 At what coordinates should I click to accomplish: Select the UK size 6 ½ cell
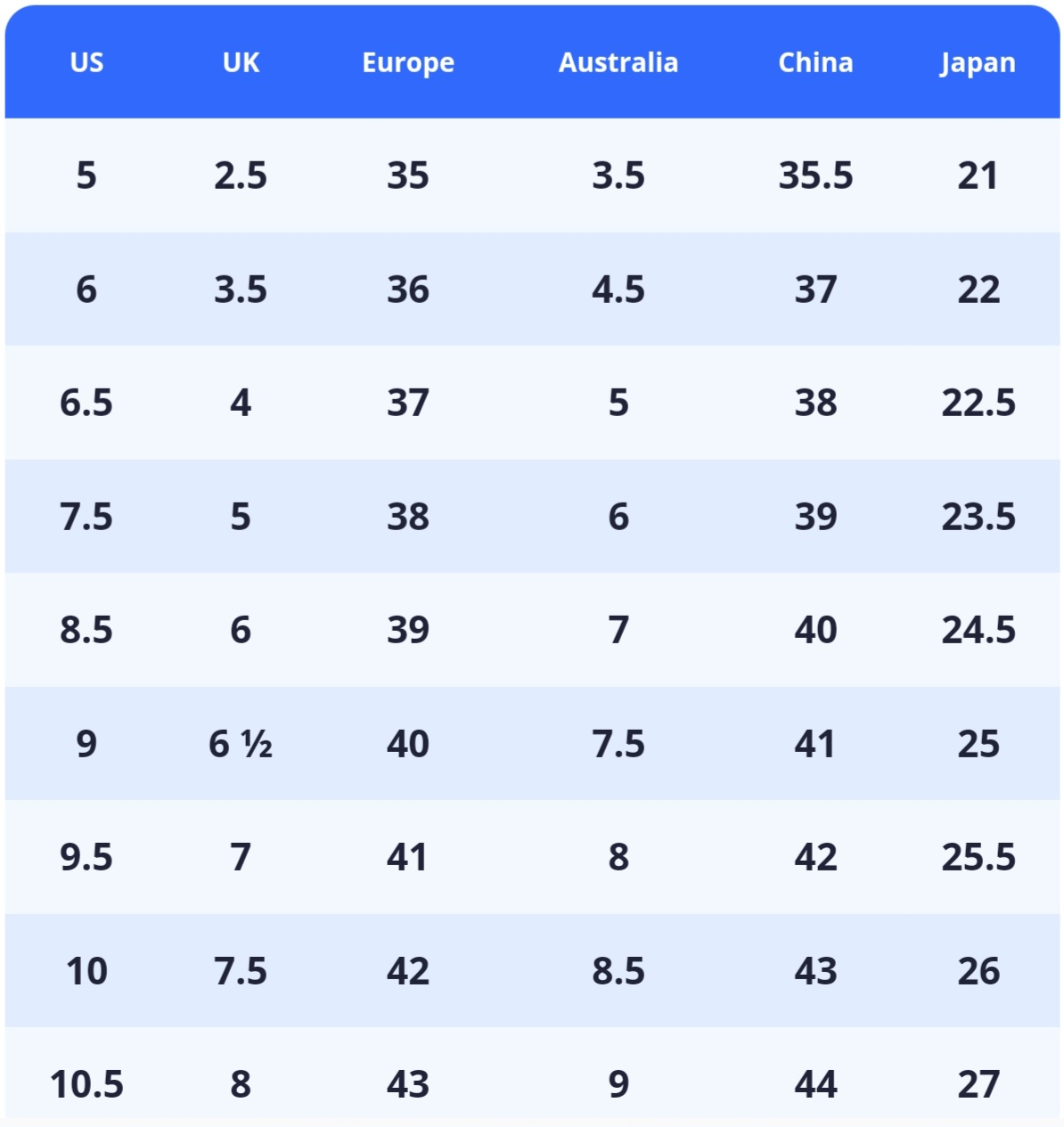point(241,744)
